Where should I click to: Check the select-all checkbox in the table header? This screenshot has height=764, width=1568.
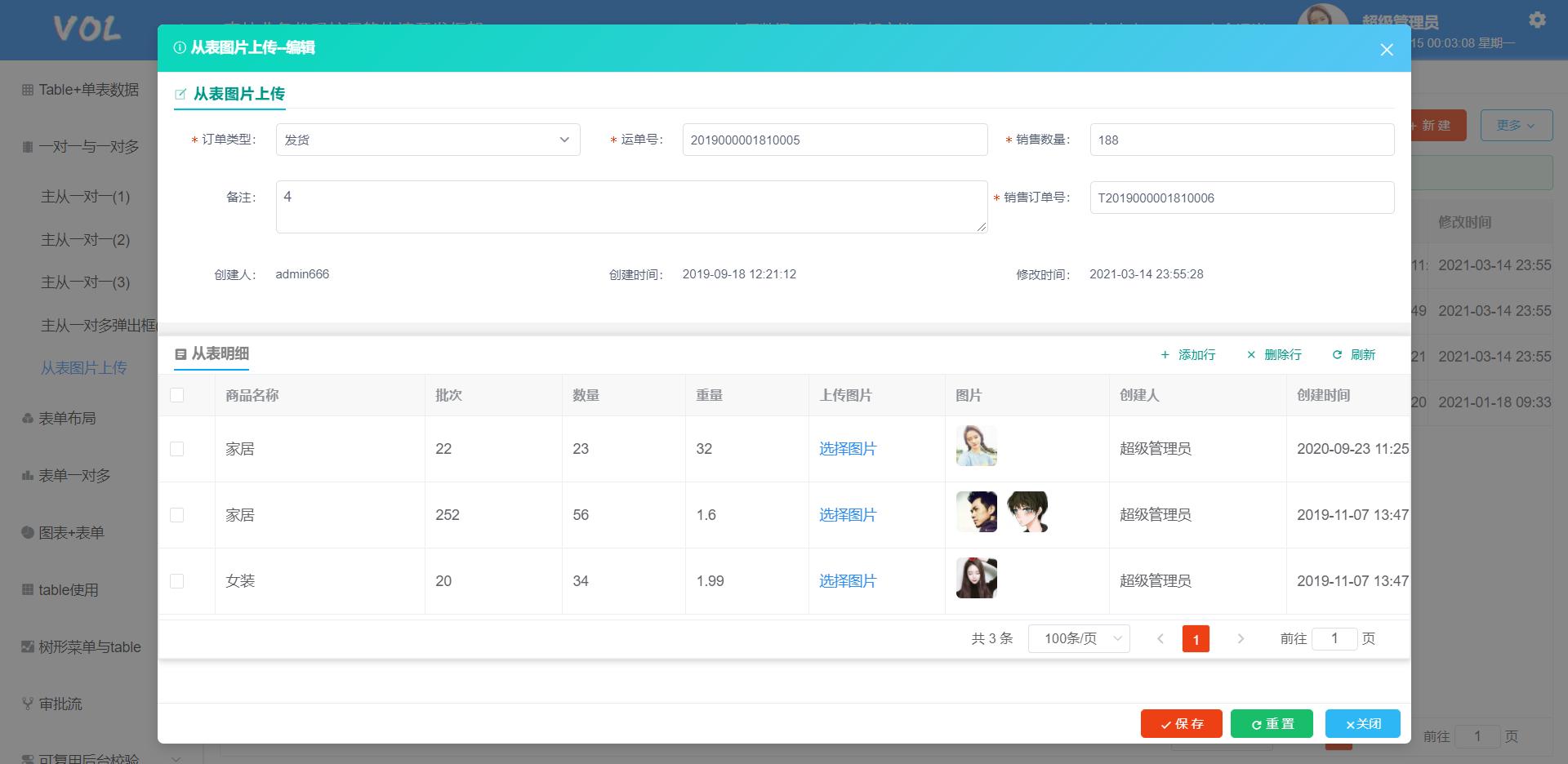177,395
